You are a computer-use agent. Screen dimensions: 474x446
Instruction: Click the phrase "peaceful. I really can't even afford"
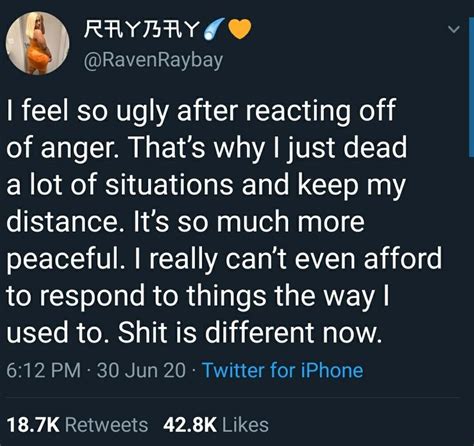(224, 260)
